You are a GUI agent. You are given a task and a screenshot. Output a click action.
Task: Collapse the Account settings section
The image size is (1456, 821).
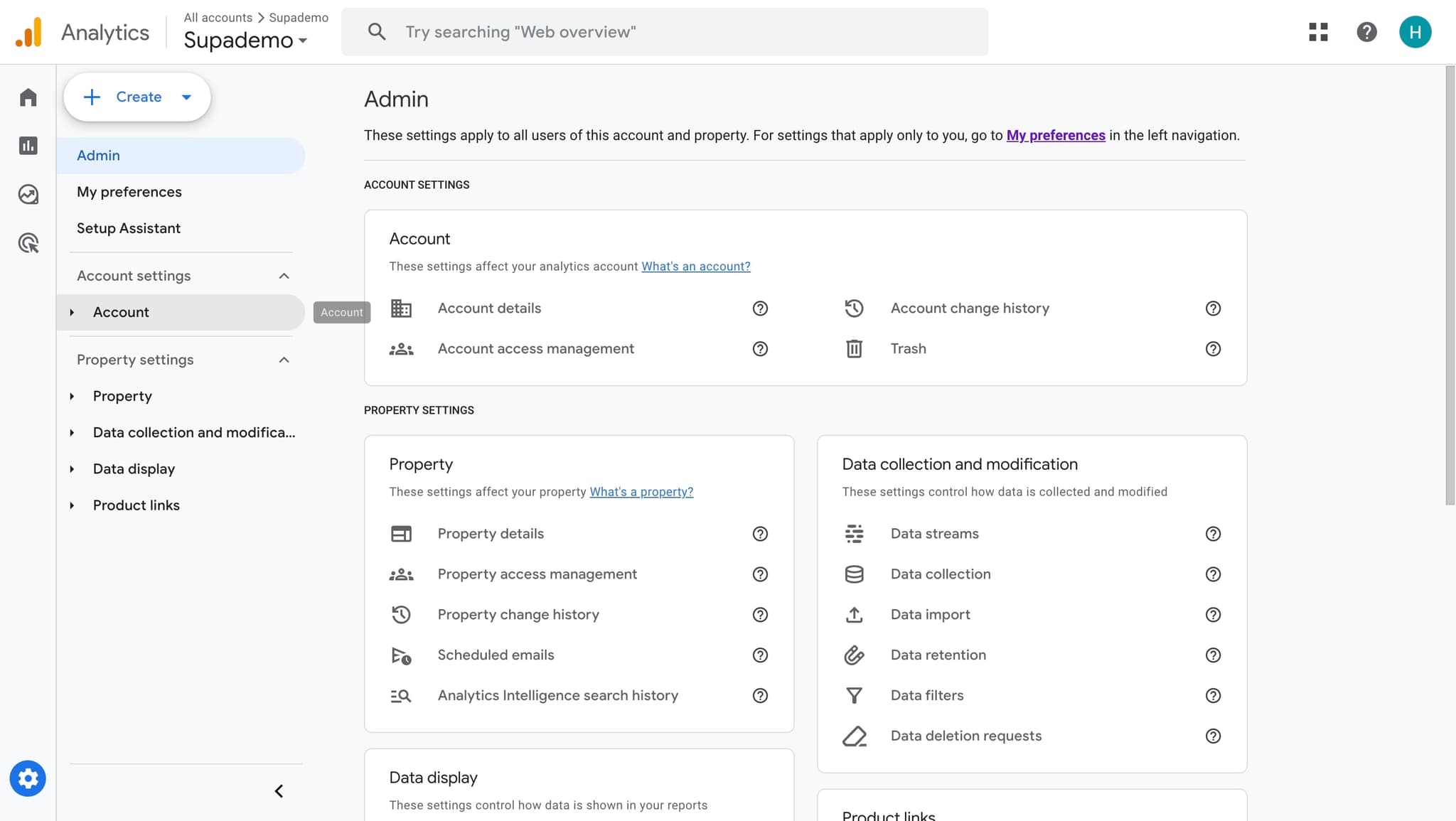pyautogui.click(x=284, y=276)
